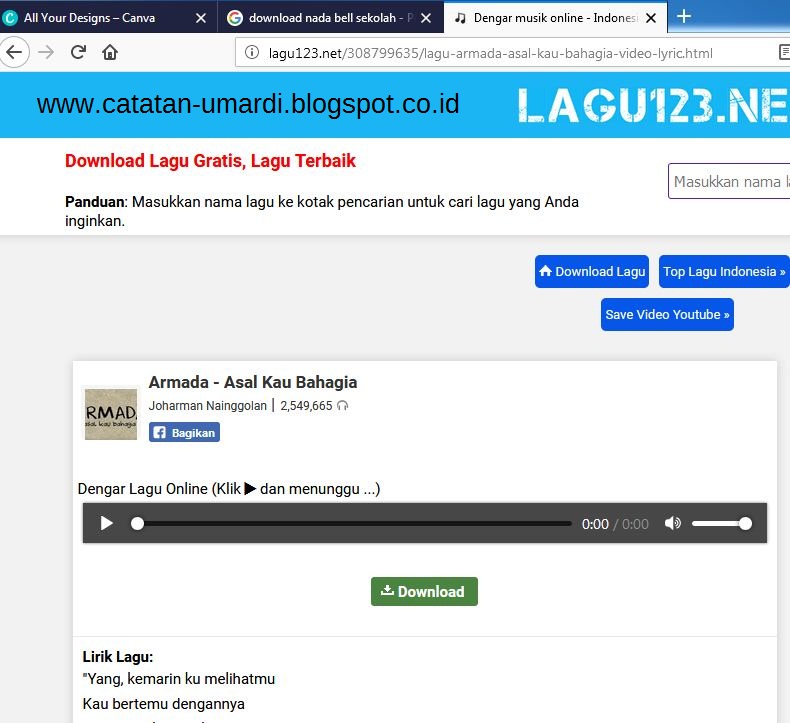Share via the Facebook Bagikan button
This screenshot has height=723, width=790.
(184, 432)
